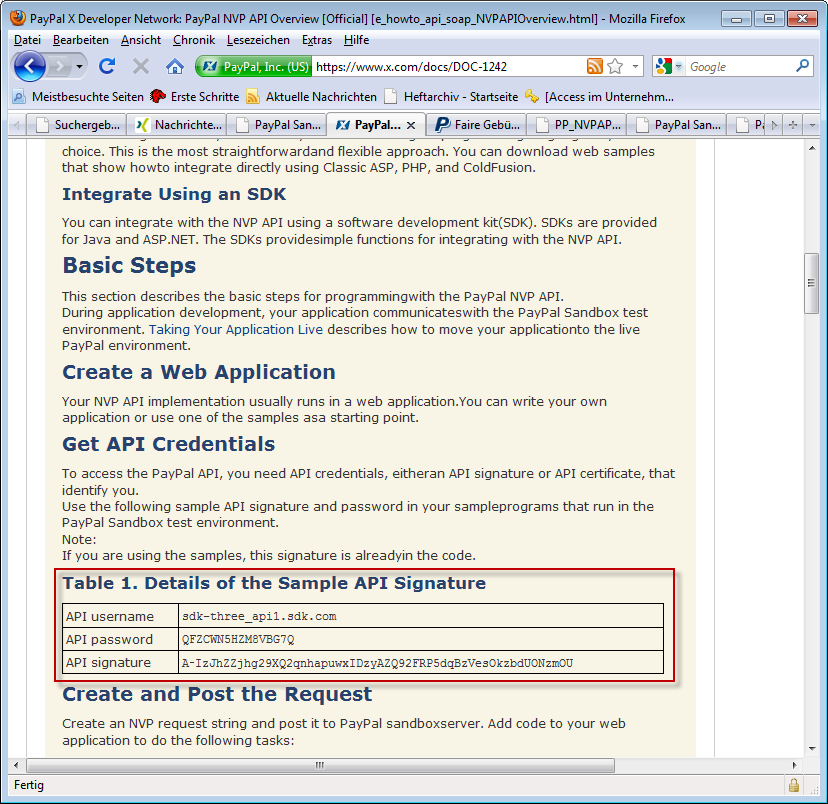Screen dimensions: 828x804
Task: Click the padlock icon in the status bar
Action: point(794,786)
